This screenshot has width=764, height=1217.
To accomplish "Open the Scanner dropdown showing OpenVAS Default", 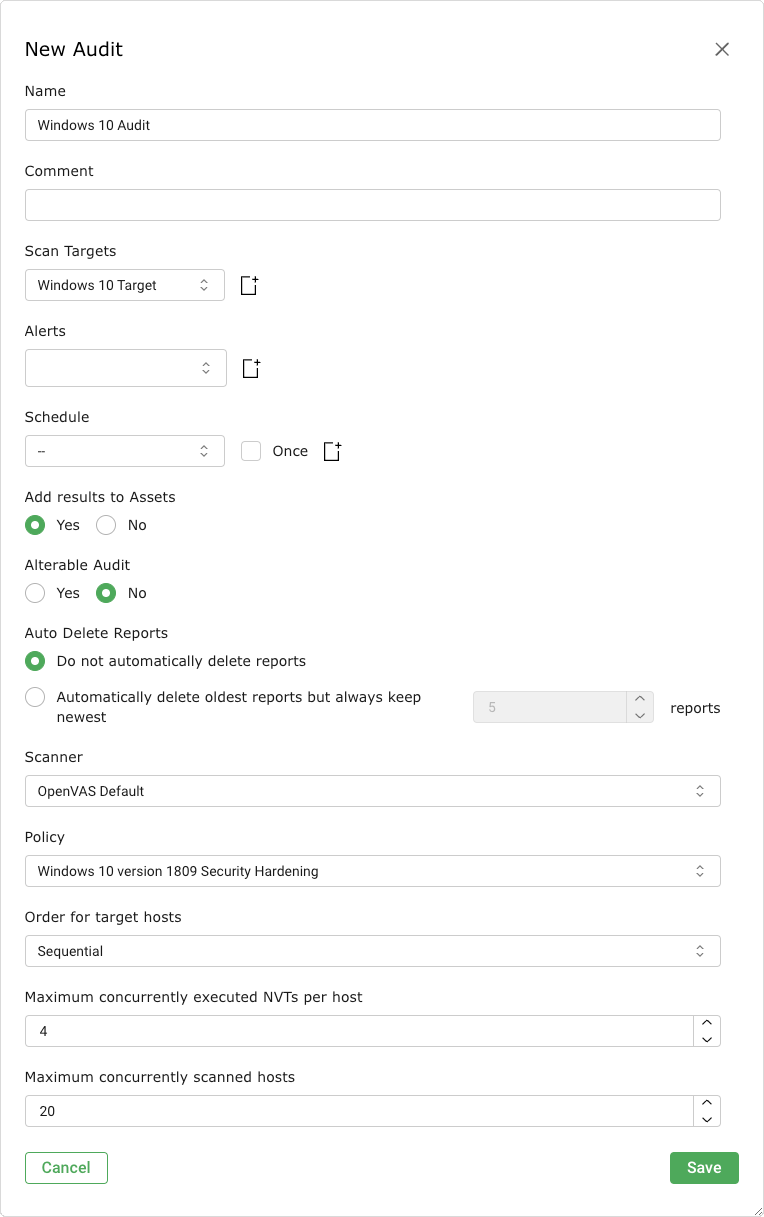I will pyautogui.click(x=372, y=791).
